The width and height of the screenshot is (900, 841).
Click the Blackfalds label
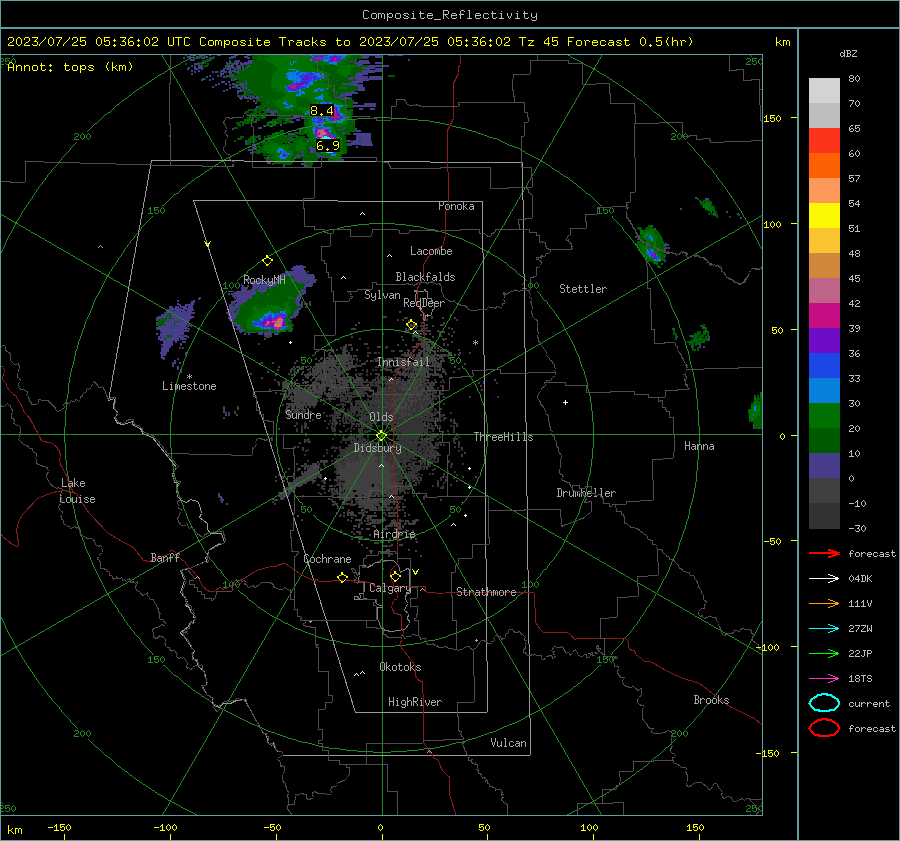coord(425,277)
